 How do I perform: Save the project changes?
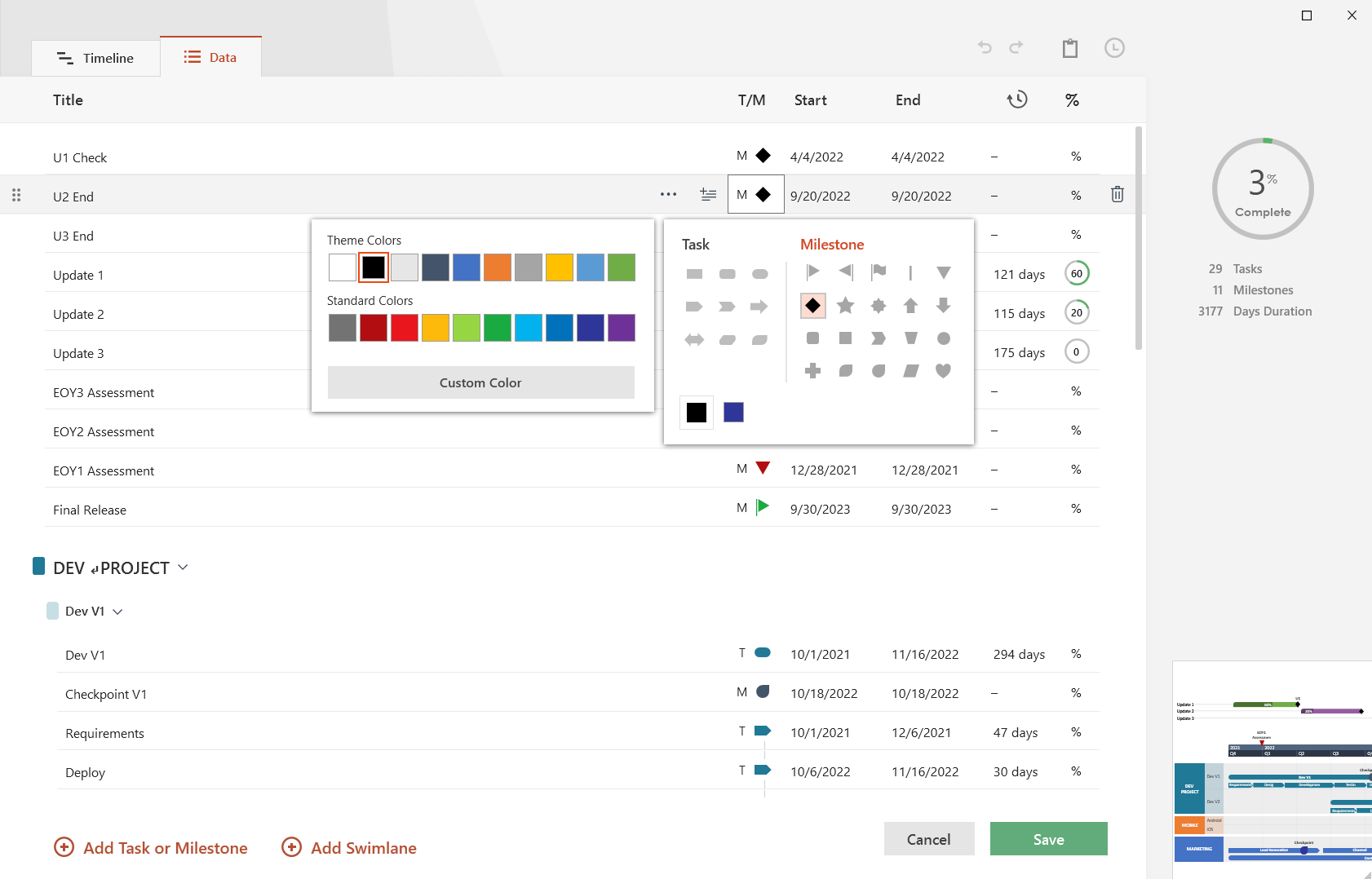tap(1048, 838)
